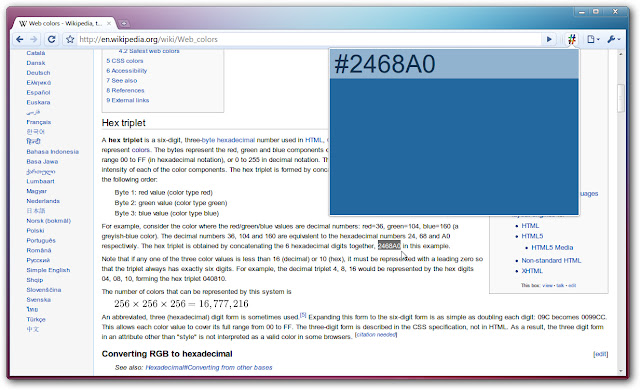Switch language to Català
This screenshot has width=640, height=390.
pos(36,53)
